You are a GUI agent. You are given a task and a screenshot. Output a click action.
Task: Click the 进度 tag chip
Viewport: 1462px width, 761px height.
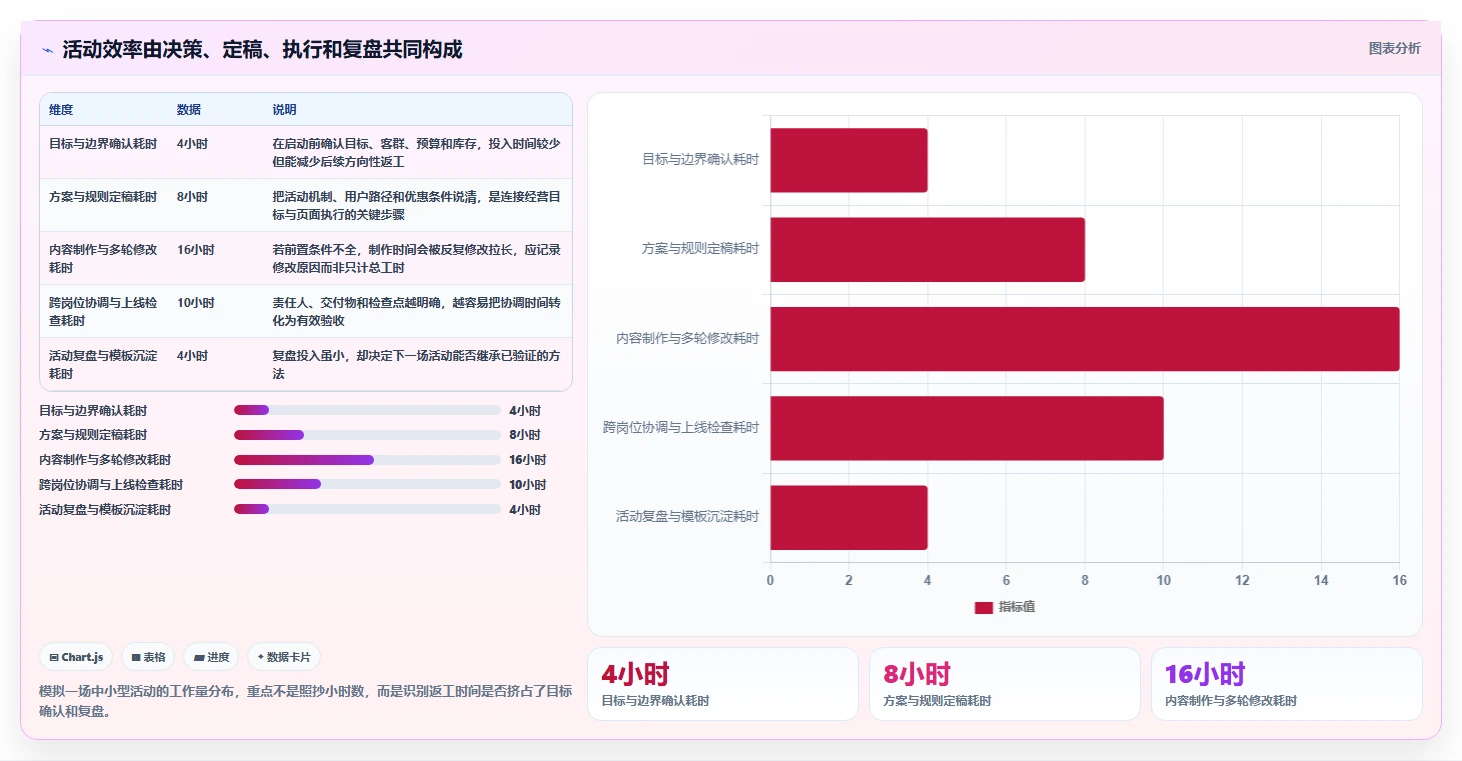click(211, 657)
